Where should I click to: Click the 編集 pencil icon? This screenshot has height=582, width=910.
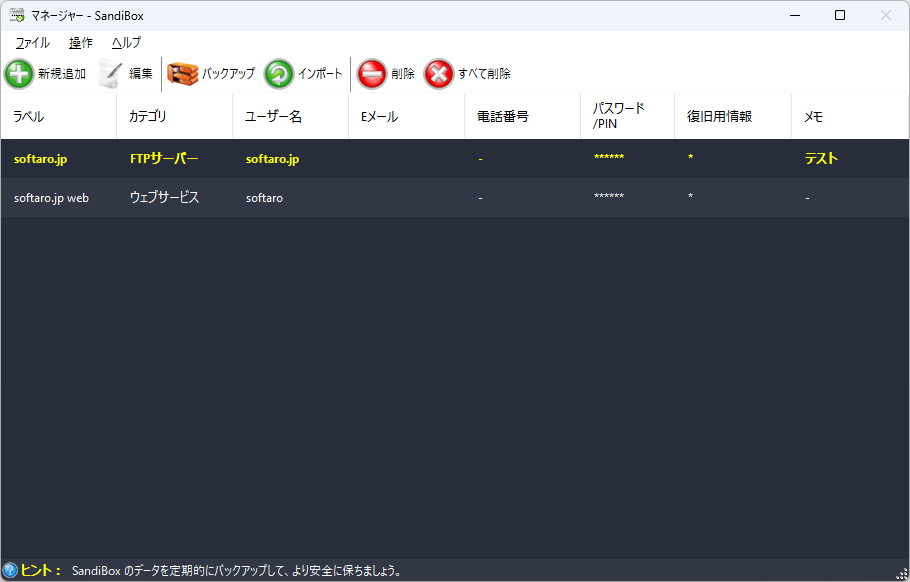tap(110, 74)
